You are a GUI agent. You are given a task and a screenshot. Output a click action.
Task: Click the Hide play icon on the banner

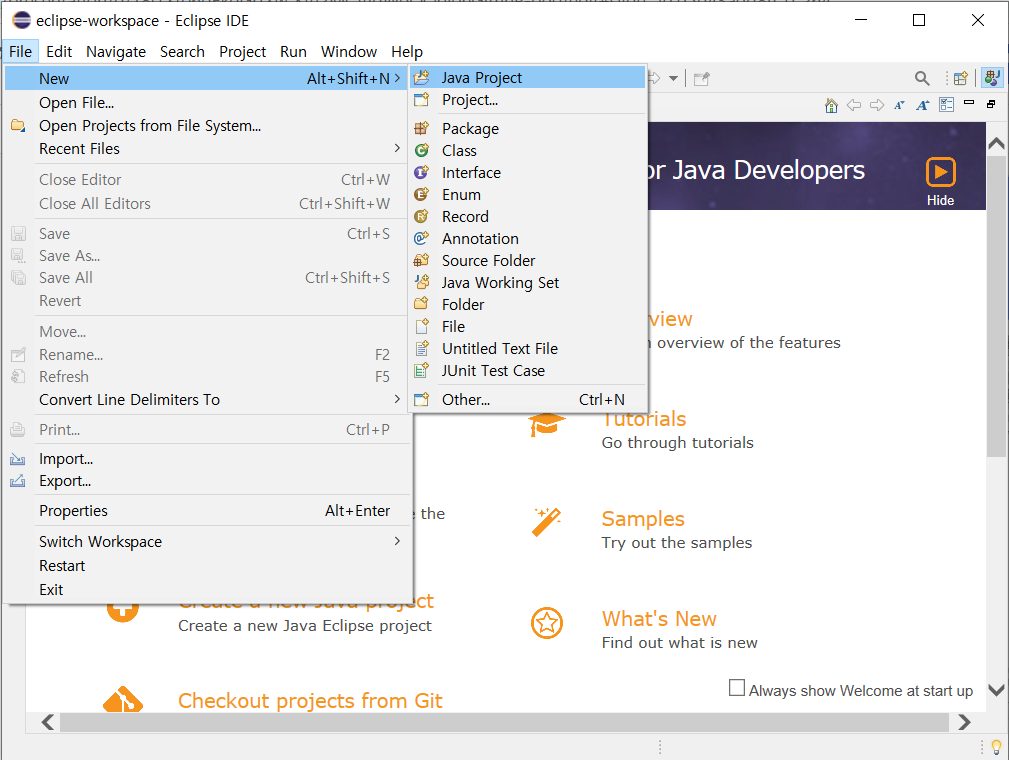pyautogui.click(x=940, y=172)
